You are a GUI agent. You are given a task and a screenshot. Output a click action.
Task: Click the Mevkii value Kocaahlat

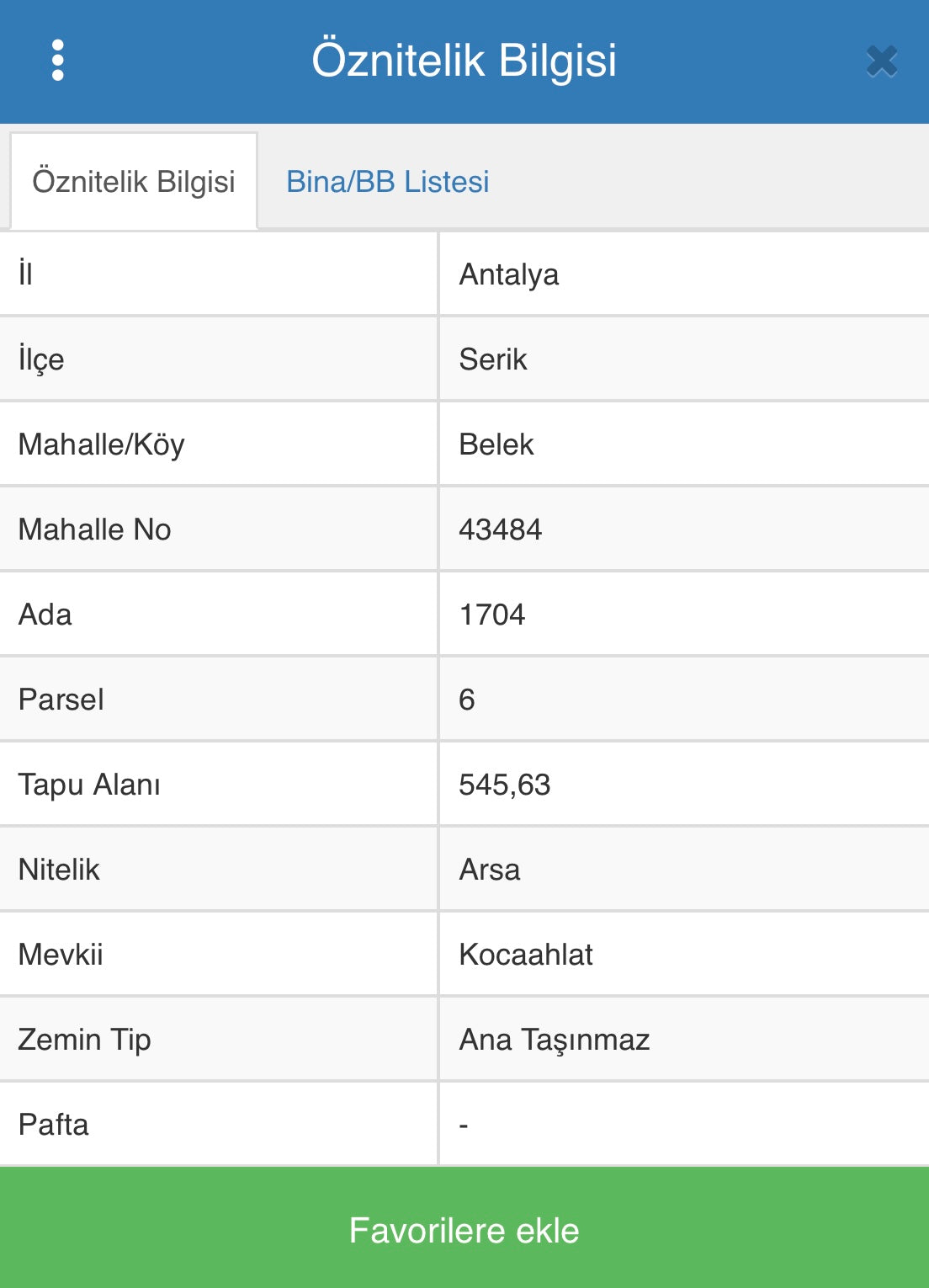(526, 955)
